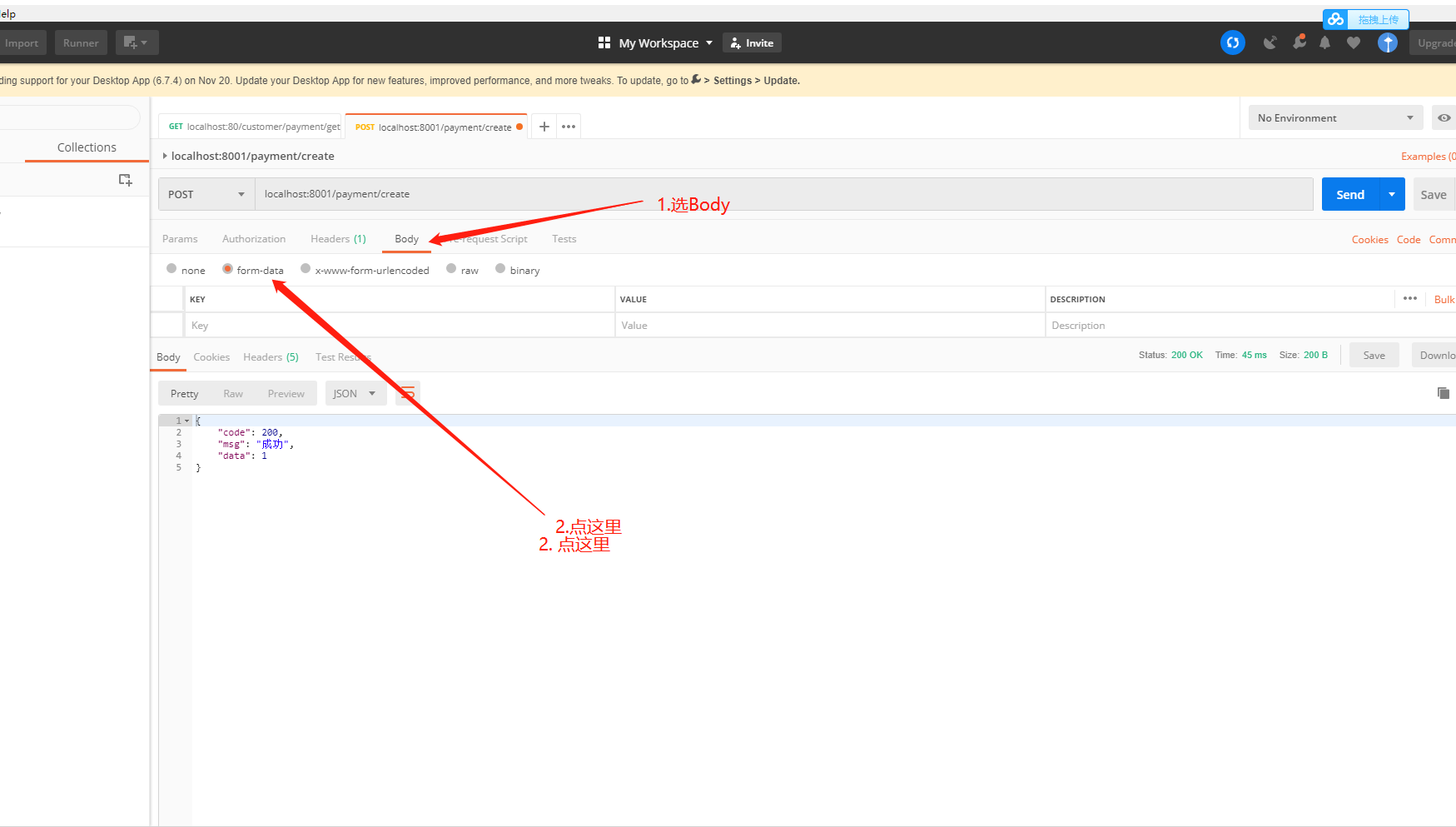Click the heart icon in header
The image size is (1456, 827).
click(1354, 42)
